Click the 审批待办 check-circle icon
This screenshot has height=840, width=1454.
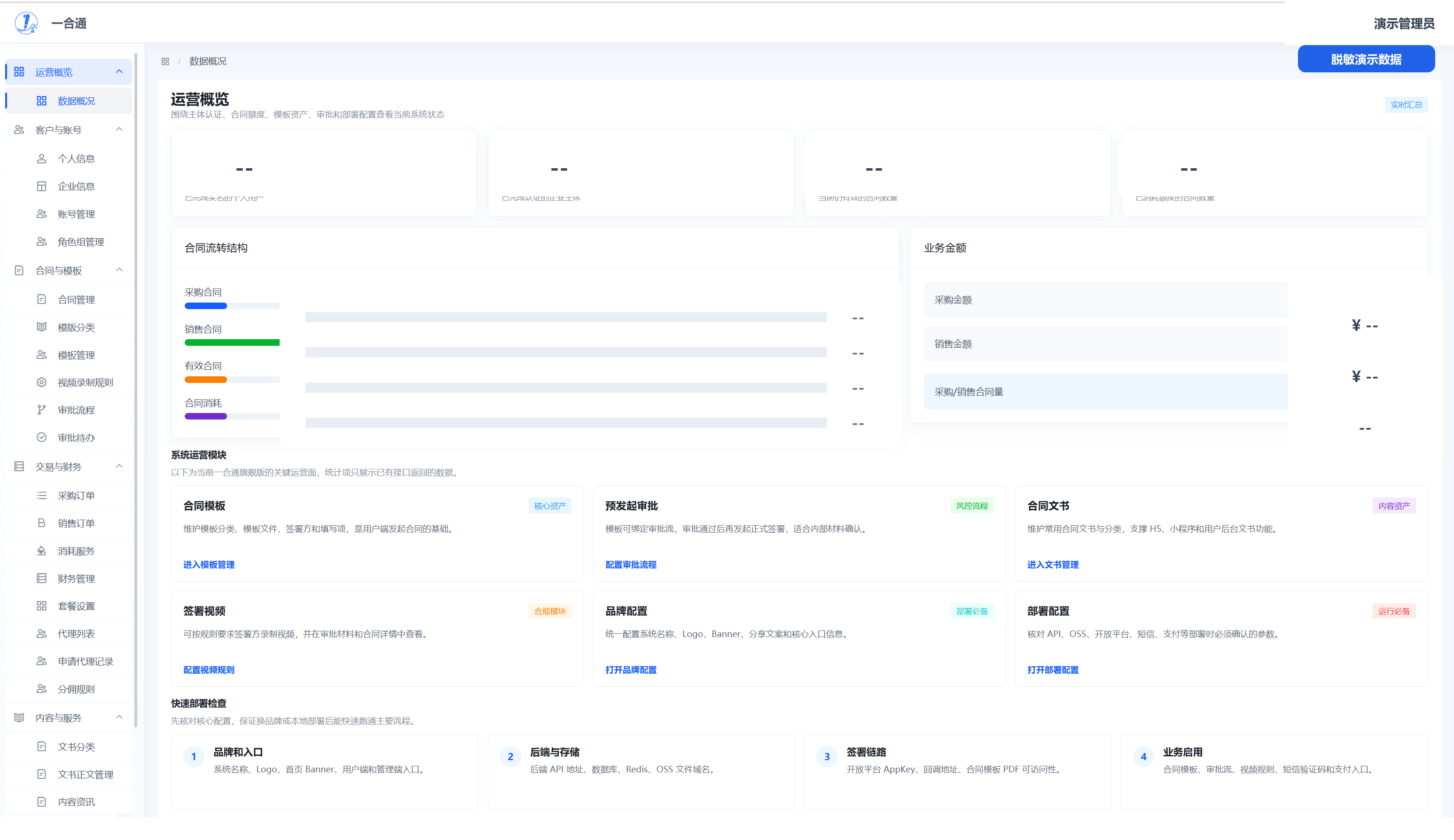(x=41, y=438)
